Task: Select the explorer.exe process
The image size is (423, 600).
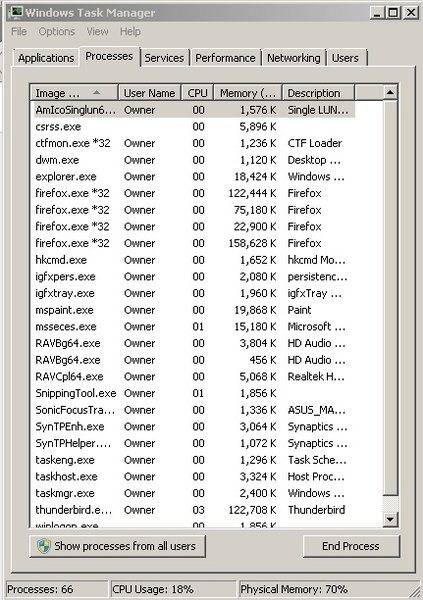Action: pos(193,176)
